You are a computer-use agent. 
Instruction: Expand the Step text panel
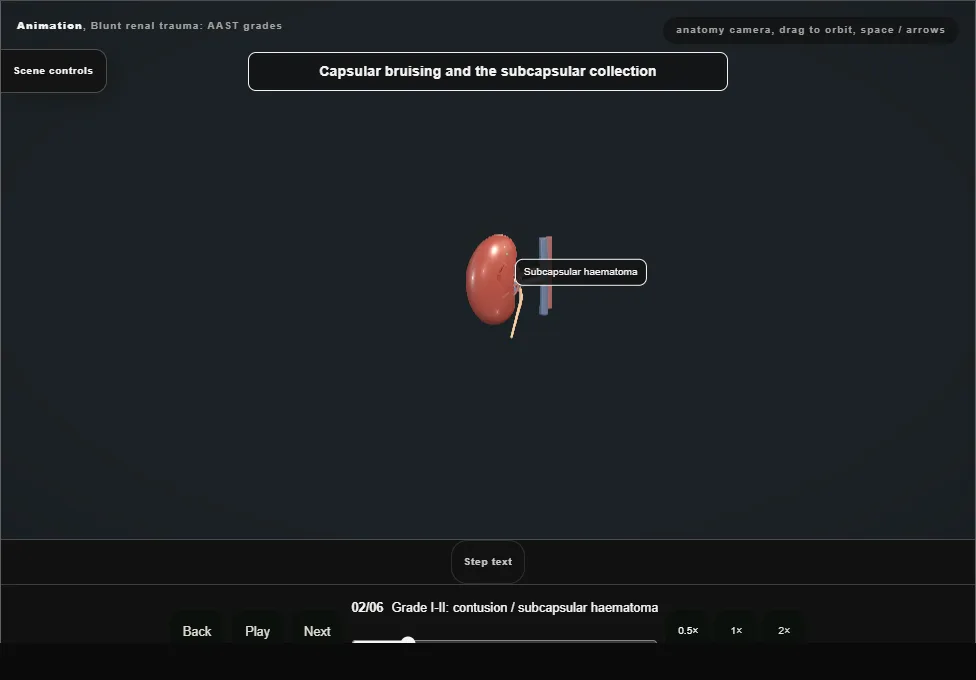[x=488, y=562]
